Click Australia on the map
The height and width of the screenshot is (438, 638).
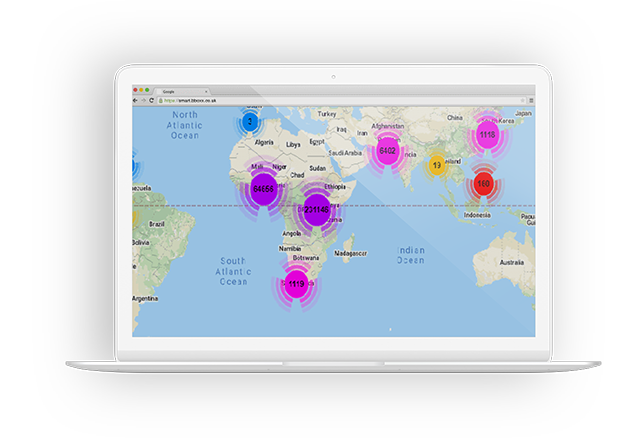click(x=510, y=262)
